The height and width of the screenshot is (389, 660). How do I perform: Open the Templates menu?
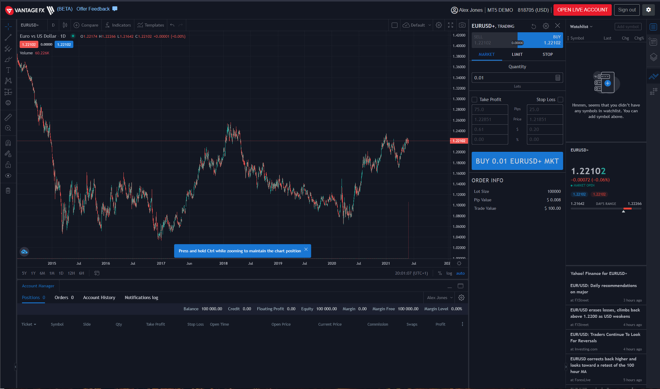pyautogui.click(x=151, y=25)
